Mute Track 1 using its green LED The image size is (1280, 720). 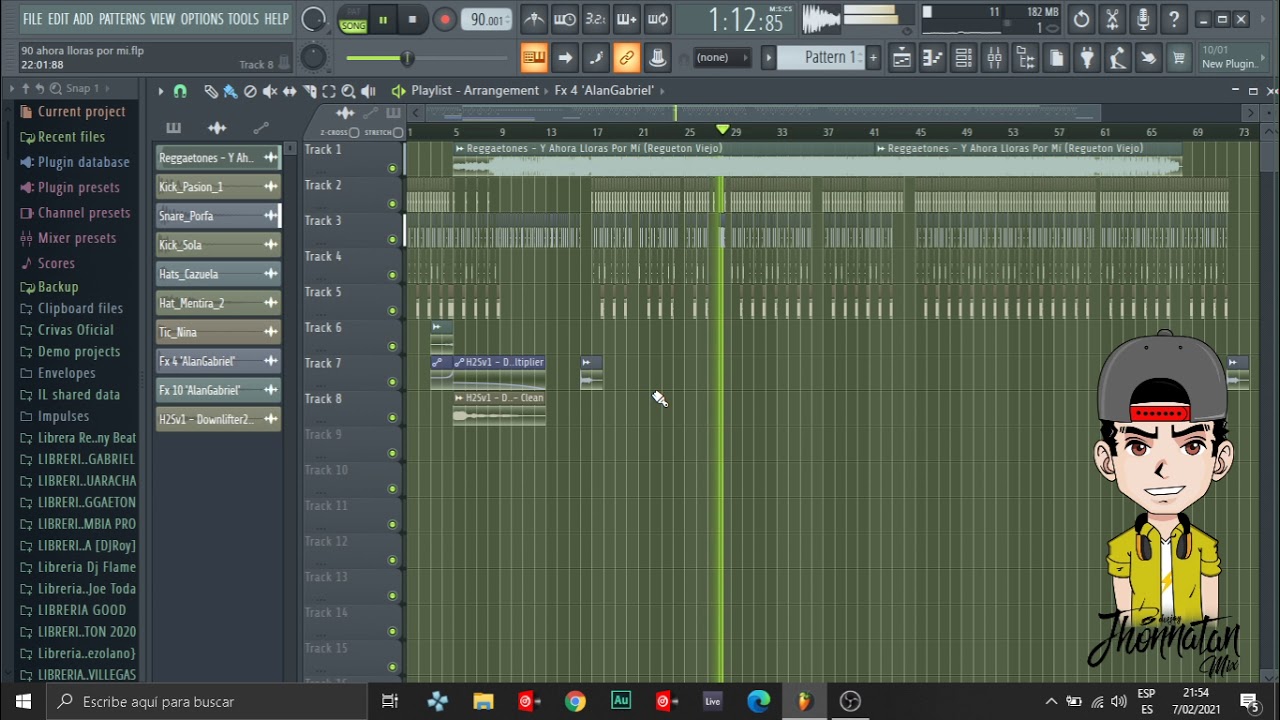392,168
